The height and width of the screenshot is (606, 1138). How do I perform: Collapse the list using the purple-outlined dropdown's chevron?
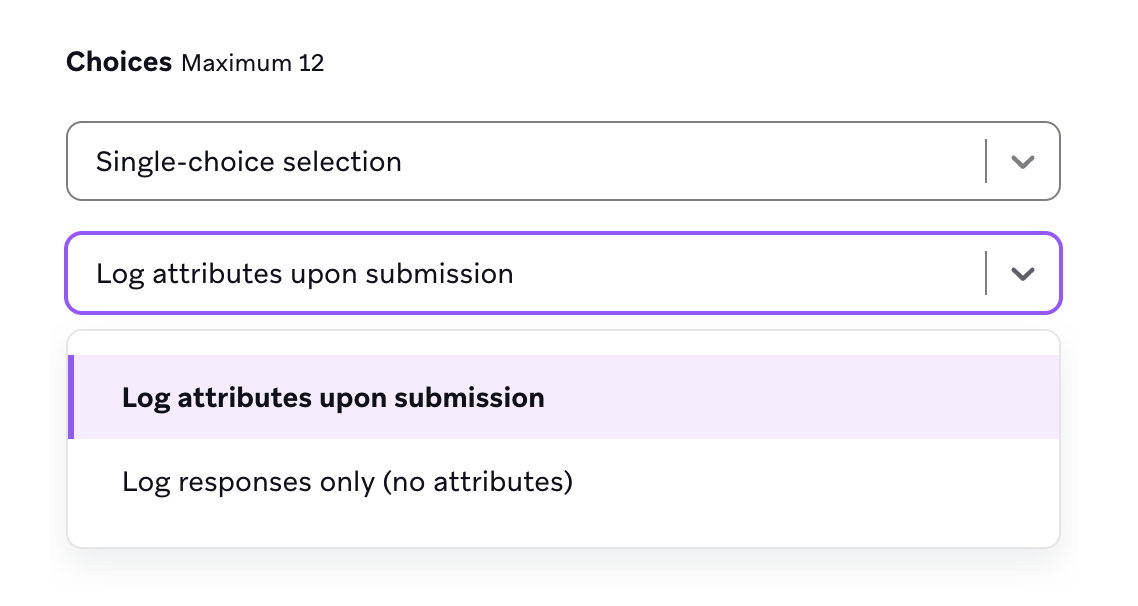1023,274
